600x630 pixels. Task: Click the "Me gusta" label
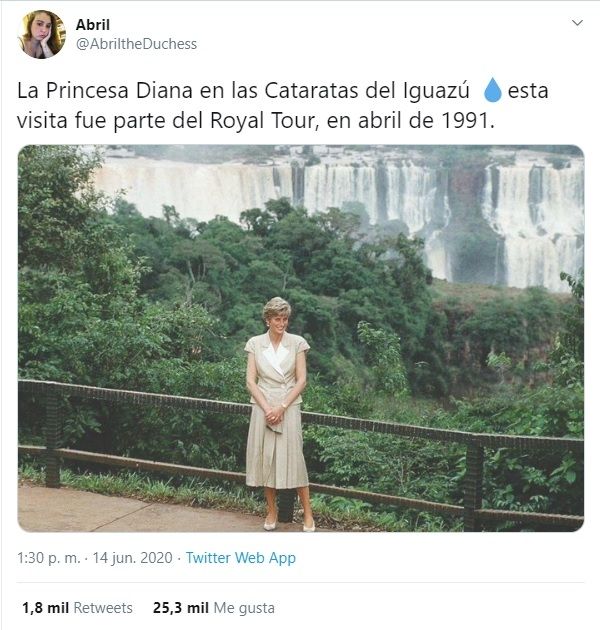coord(244,607)
